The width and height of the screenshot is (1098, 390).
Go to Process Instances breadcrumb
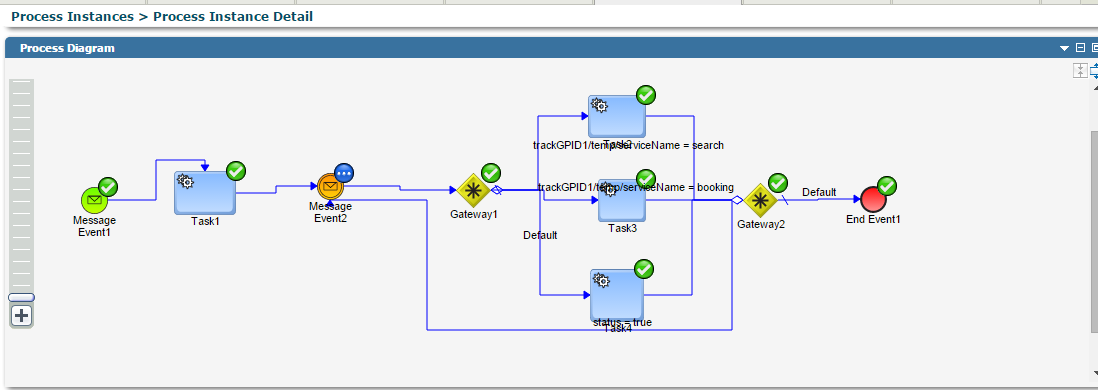point(72,16)
